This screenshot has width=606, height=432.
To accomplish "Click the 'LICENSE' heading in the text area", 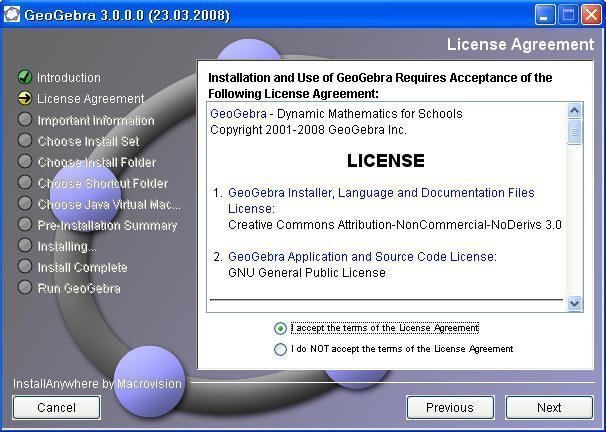I will click(x=386, y=161).
